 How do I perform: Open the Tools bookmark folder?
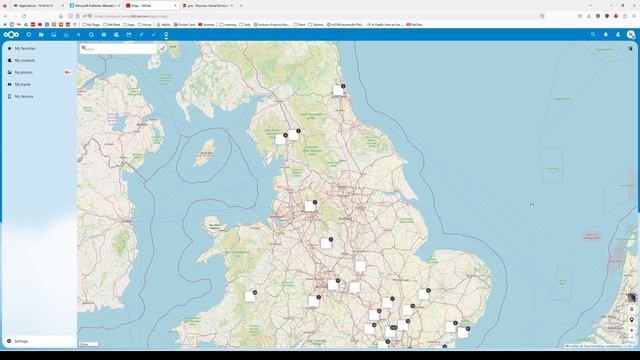[244, 24]
